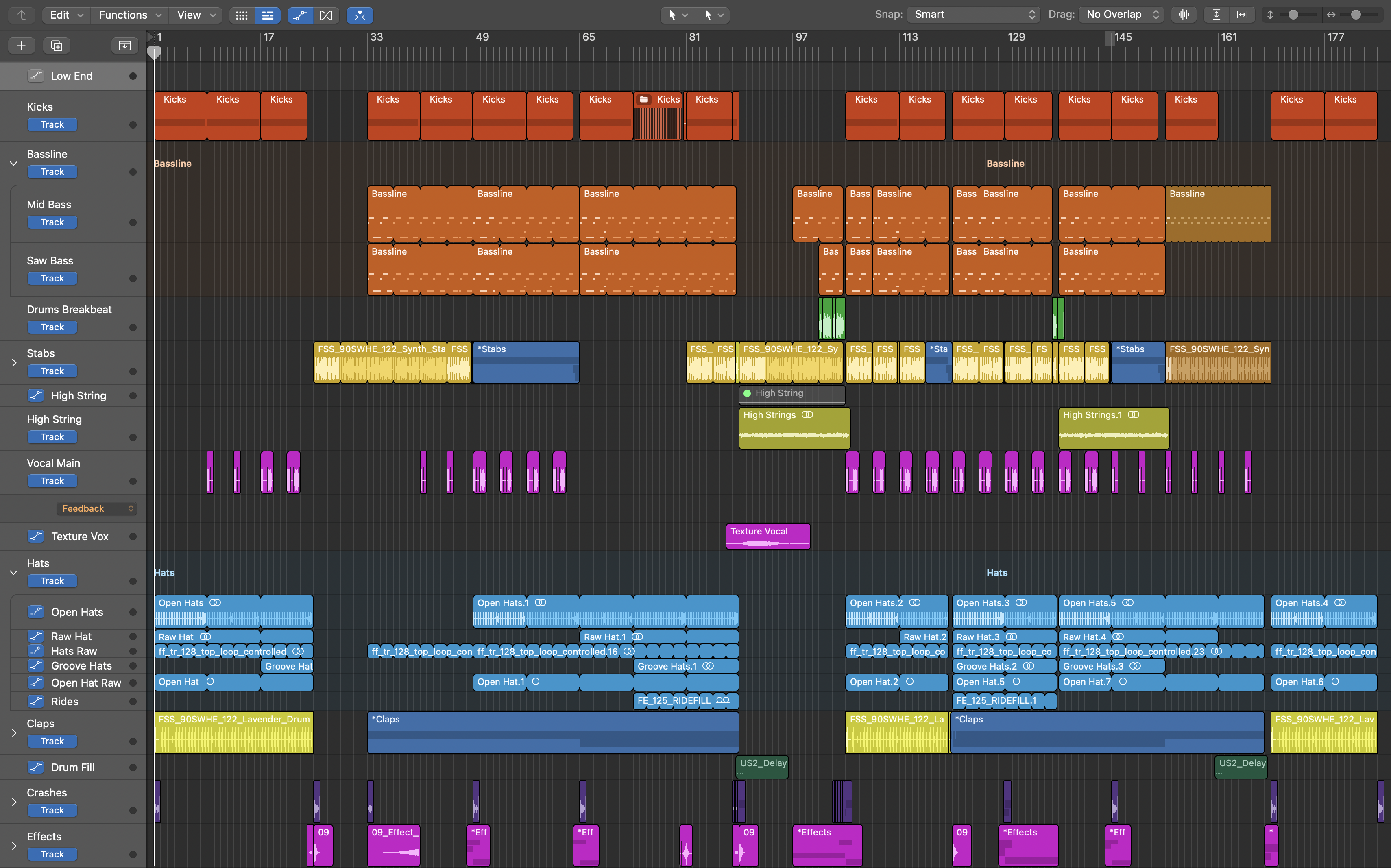The image size is (1391, 868).
Task: Open the Drag mode No Overlap dropdown
Action: [1121, 14]
